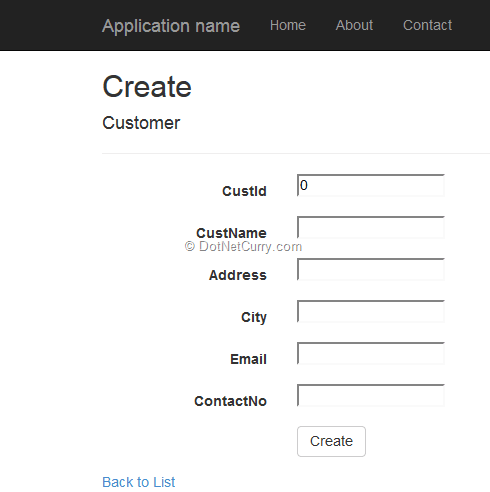This screenshot has width=490, height=492.
Task: Click the large Create page heading
Action: click(x=147, y=87)
